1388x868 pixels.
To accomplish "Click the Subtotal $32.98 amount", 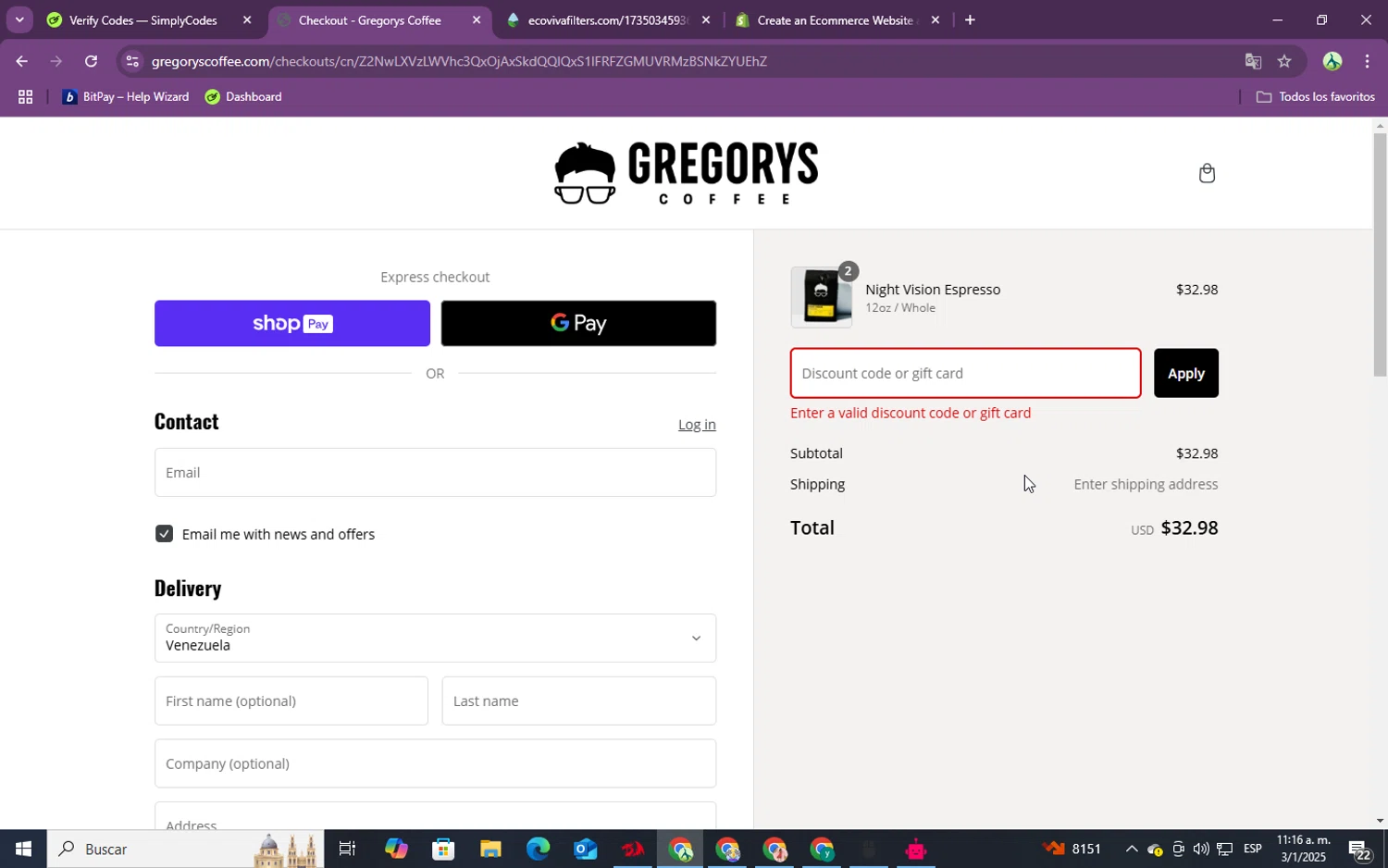I will click(x=1196, y=453).
